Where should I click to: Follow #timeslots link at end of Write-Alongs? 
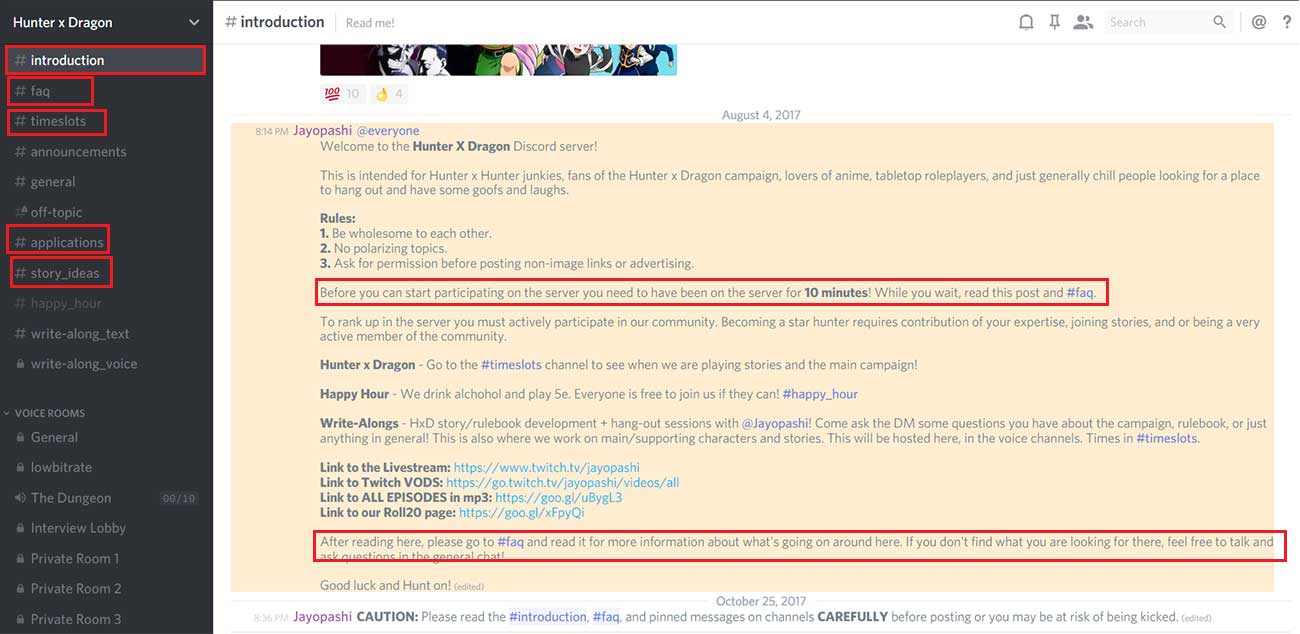pyautogui.click(x=1166, y=438)
